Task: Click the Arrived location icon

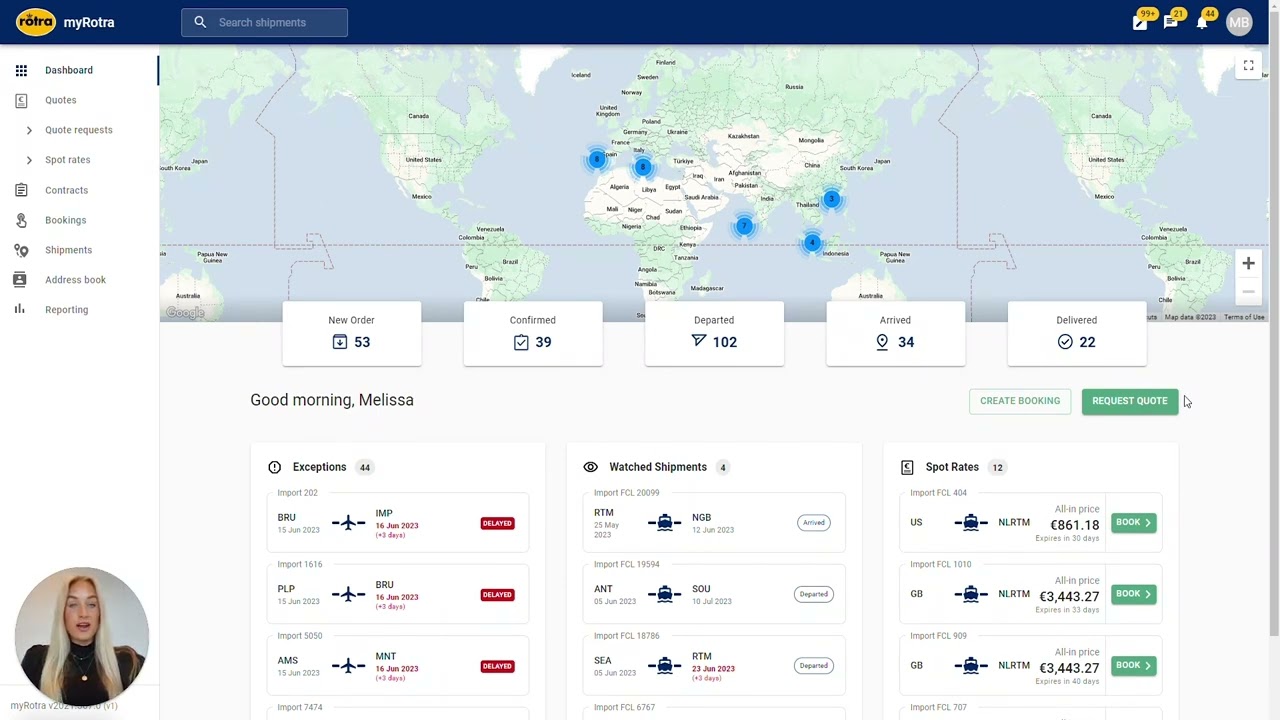Action: [x=882, y=342]
